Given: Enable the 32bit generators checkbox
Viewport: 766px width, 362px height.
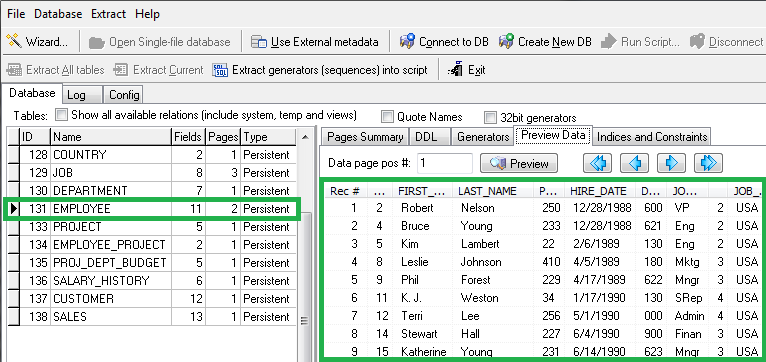Looking at the screenshot, I should pyautogui.click(x=490, y=117).
